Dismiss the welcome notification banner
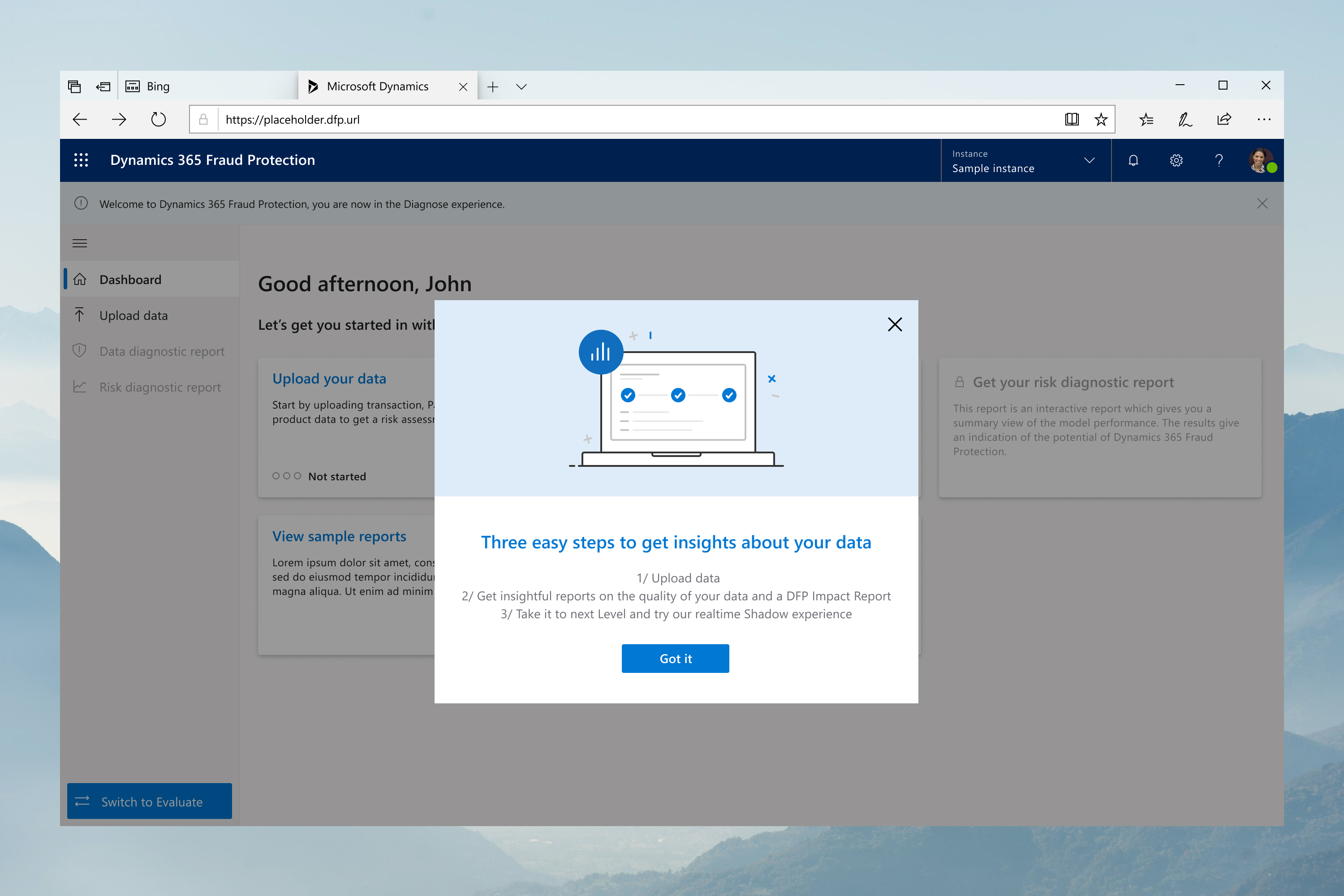This screenshot has width=1344, height=896. (x=1262, y=204)
